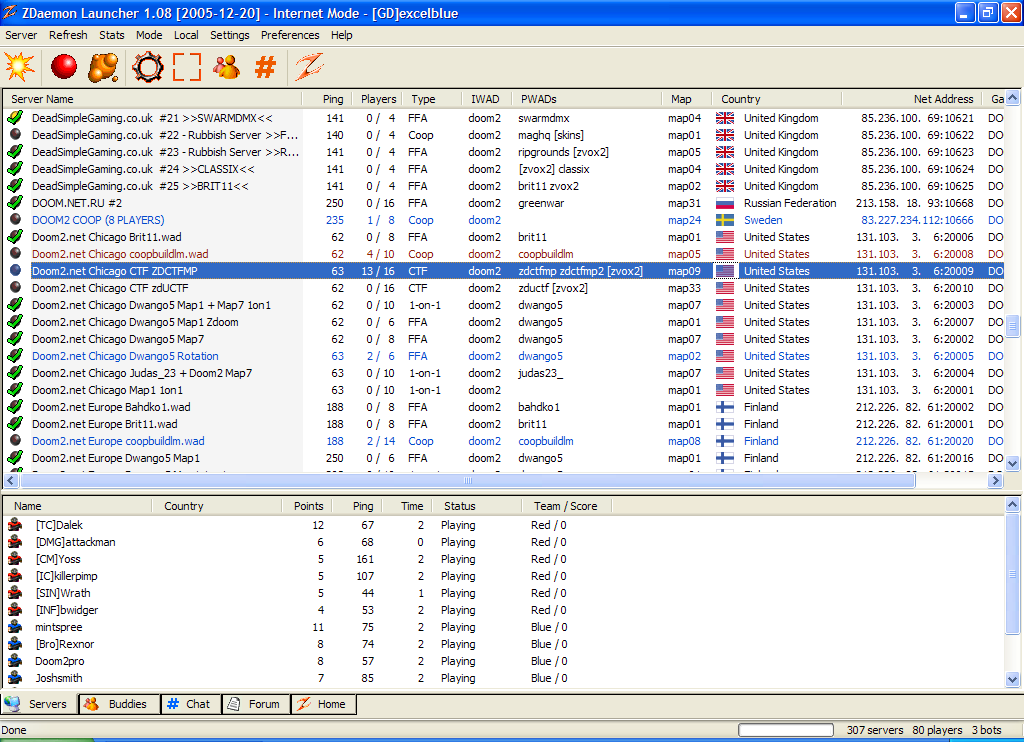1024x742 pixels.
Task: Sort servers by Type column header
Action: click(x=431, y=99)
